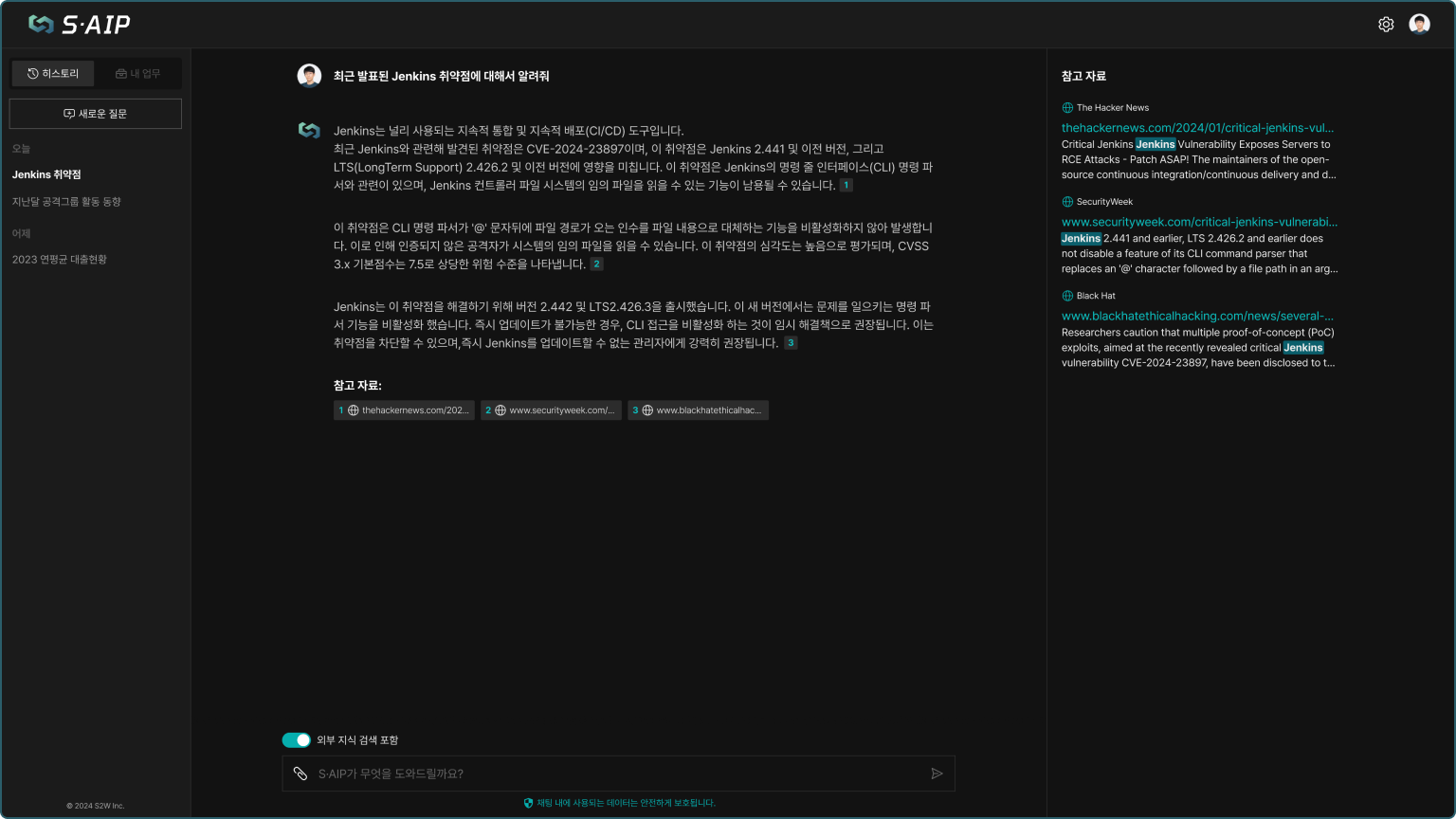Click the Black Hat source label

[x=1096, y=296]
